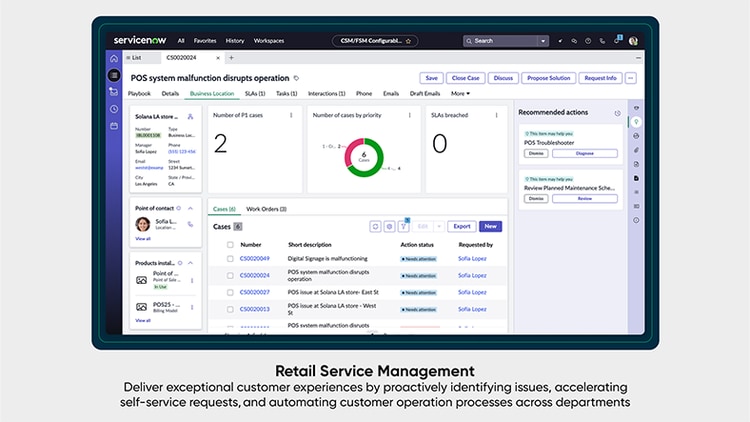Open Cases list settings gear
Image resolution: width=750 pixels, height=422 pixels.
point(389,226)
